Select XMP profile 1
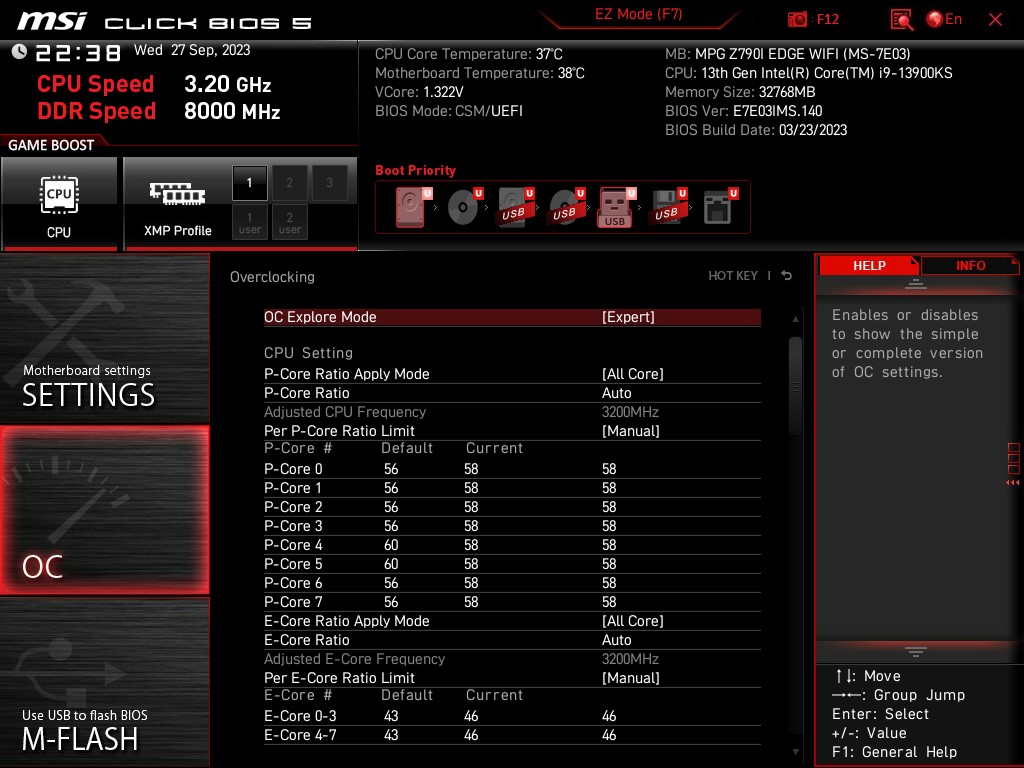 (249, 183)
